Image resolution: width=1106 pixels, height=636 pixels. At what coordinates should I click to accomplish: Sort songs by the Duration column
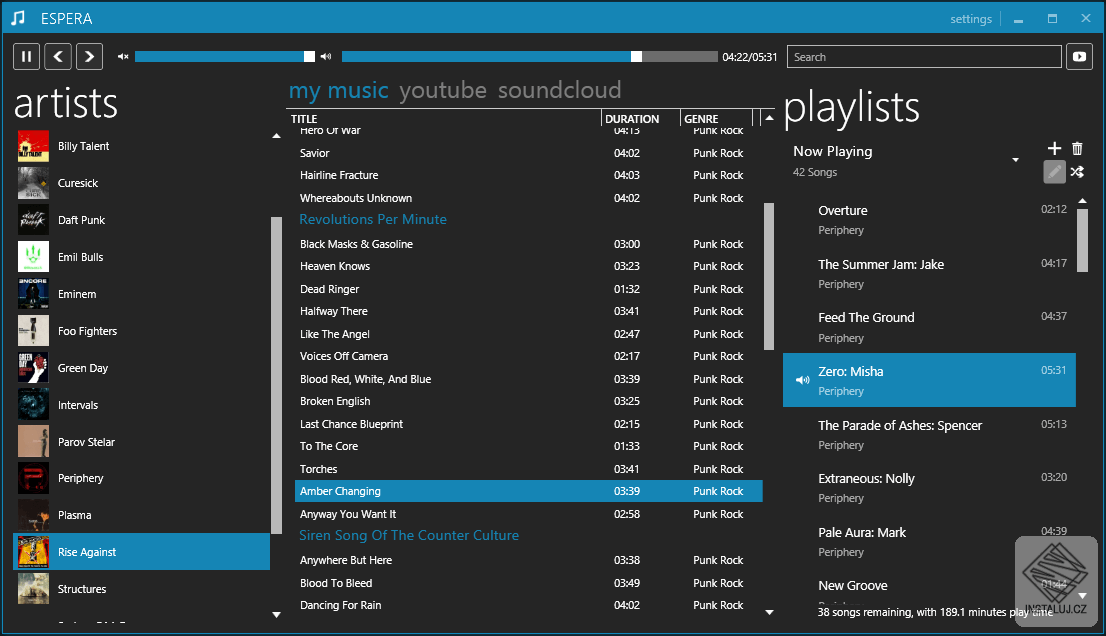(632, 119)
